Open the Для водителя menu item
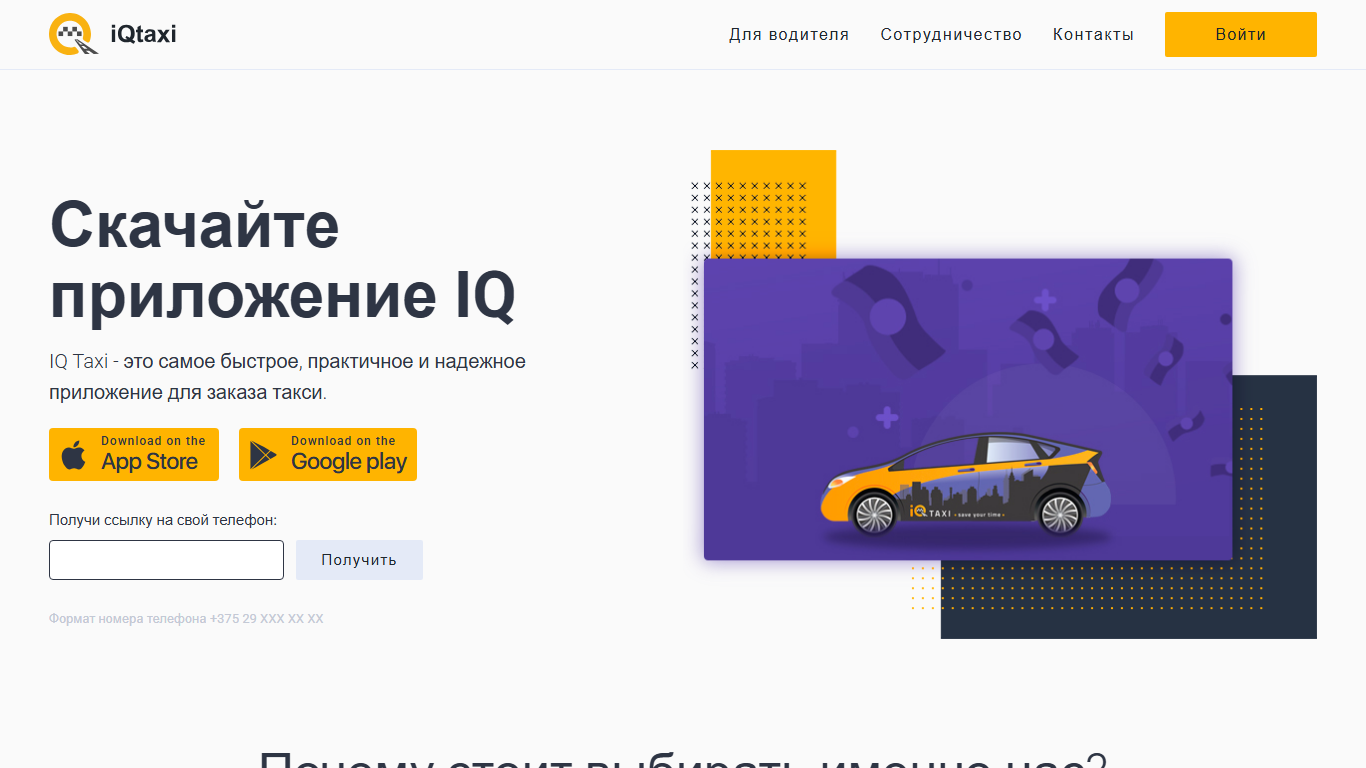The image size is (1366, 768). click(x=789, y=35)
